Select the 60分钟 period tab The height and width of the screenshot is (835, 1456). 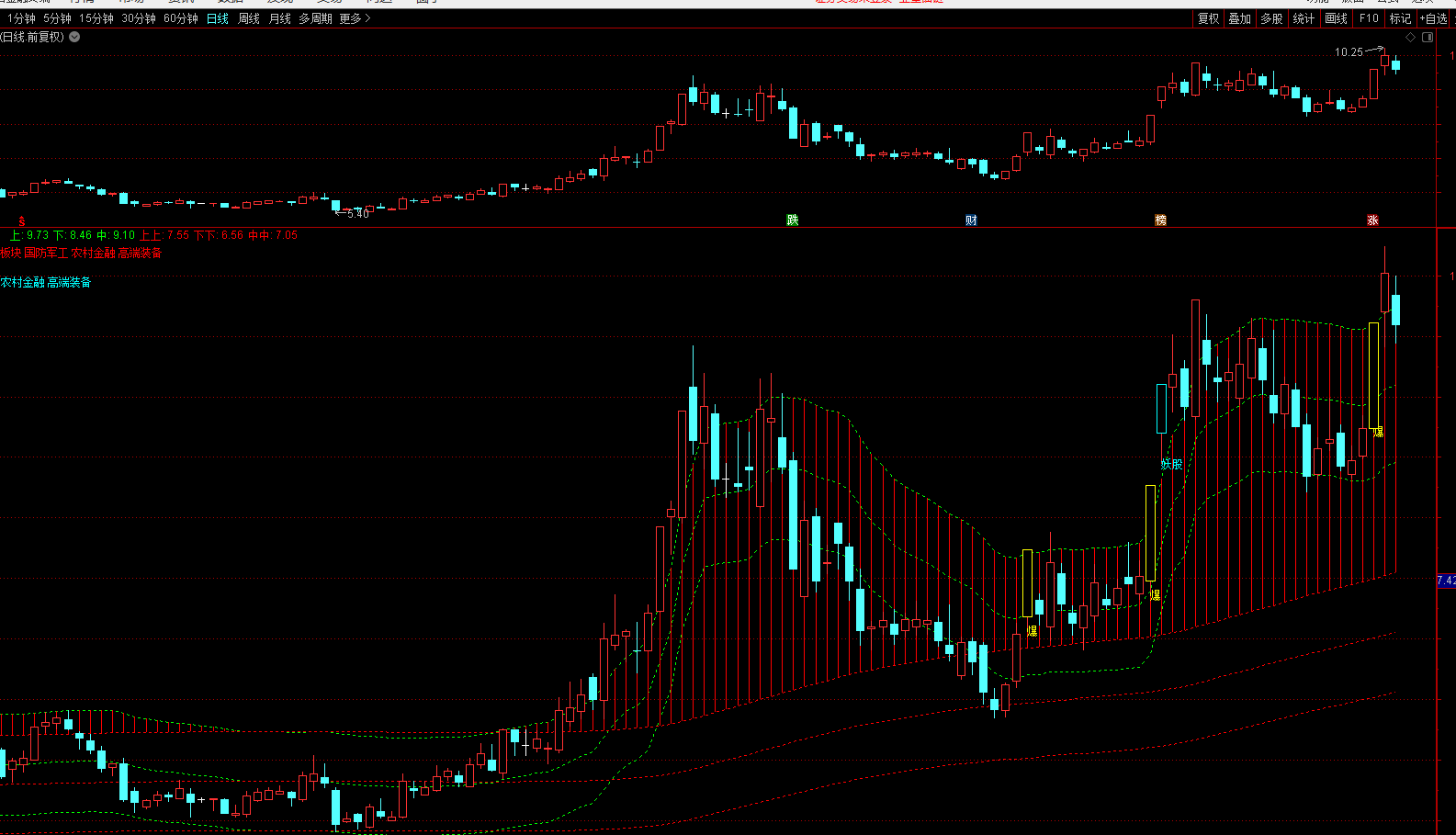coord(180,18)
